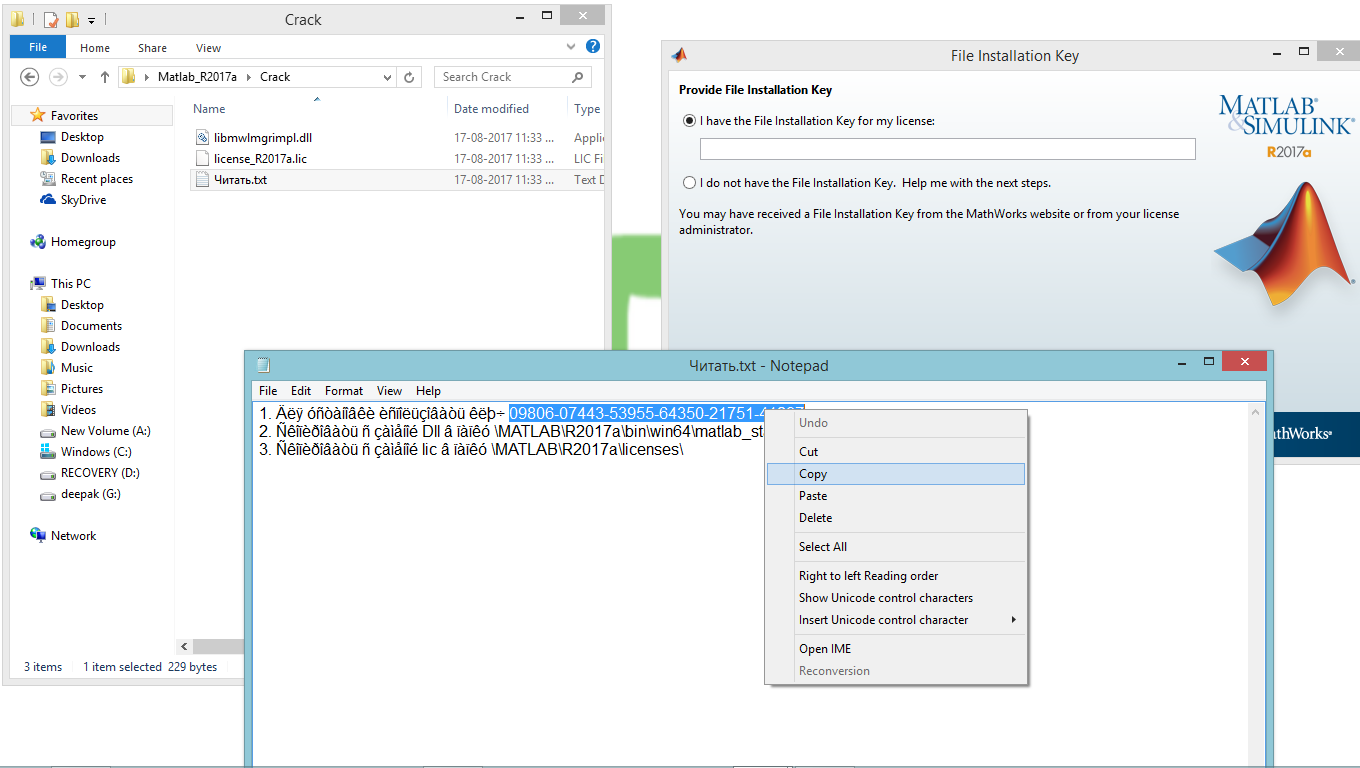The height and width of the screenshot is (768, 1360).
Task: Expand the chevron before Matlab_R2017a in address bar
Action: pos(148,77)
